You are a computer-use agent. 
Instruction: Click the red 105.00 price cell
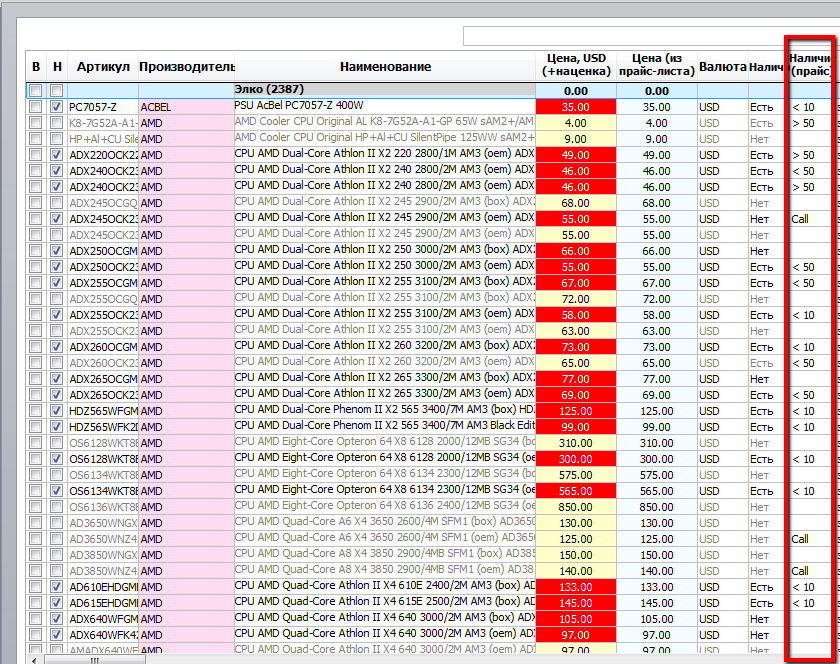click(576, 619)
